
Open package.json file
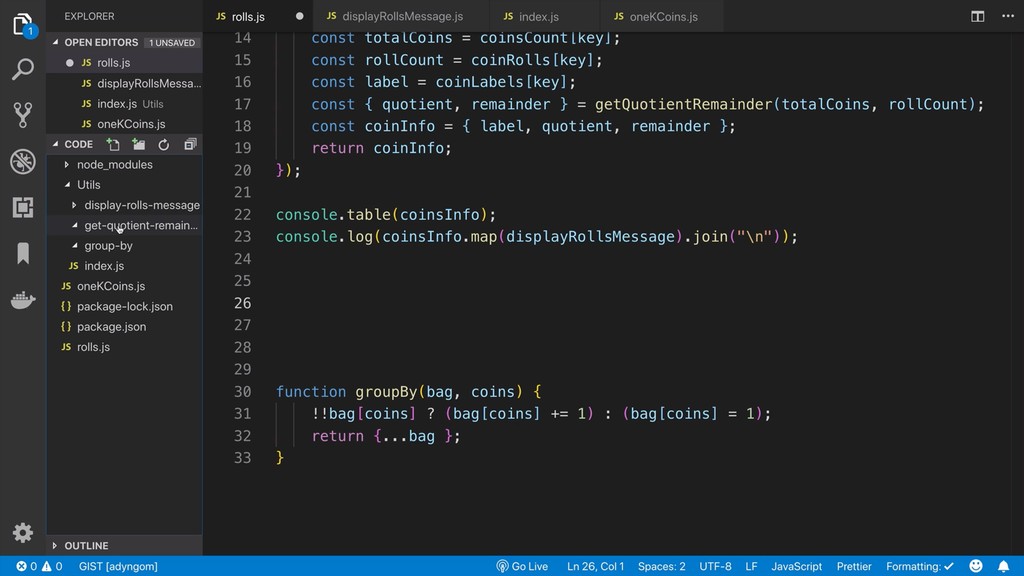click(x=124, y=327)
